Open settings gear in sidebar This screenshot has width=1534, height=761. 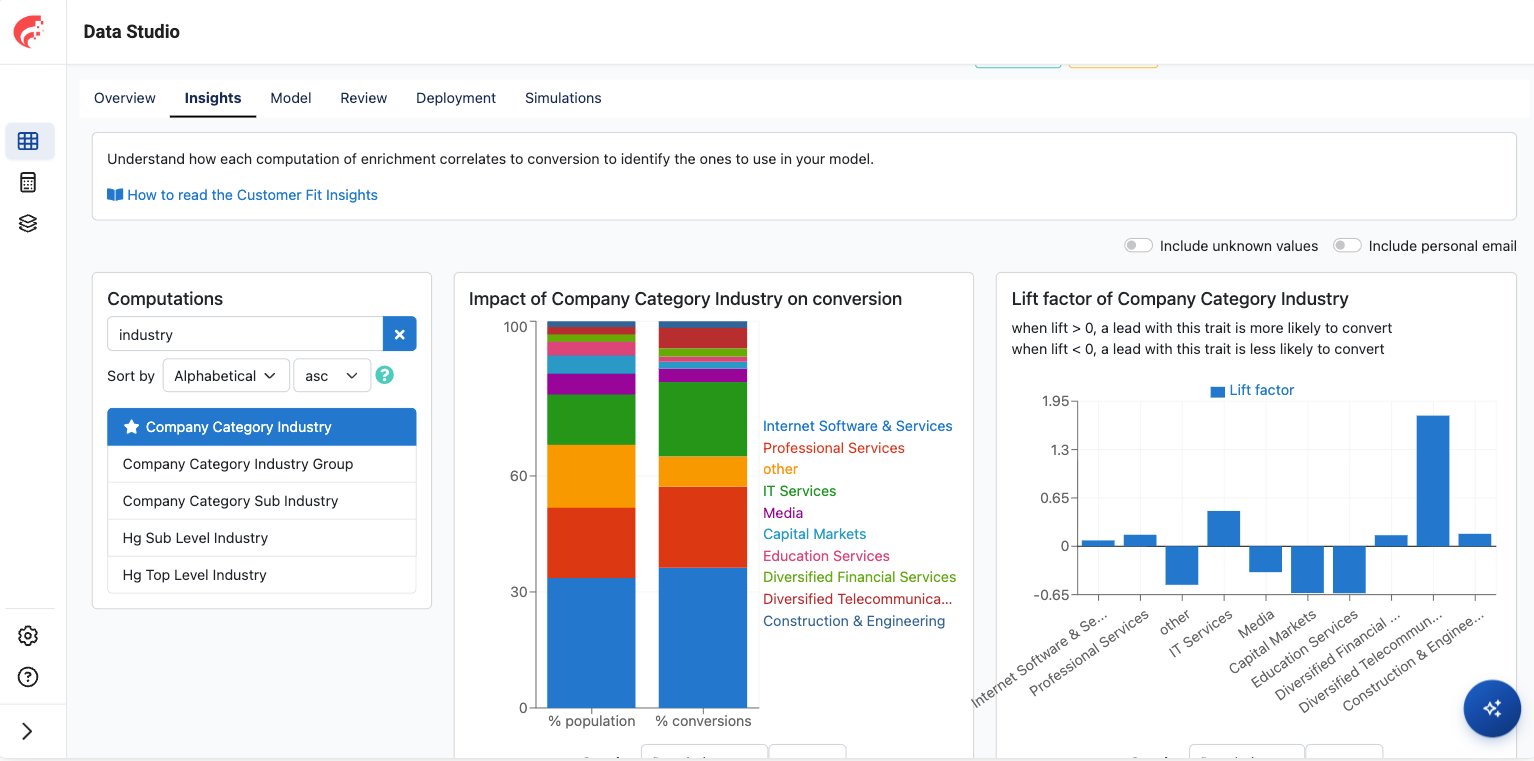29,636
